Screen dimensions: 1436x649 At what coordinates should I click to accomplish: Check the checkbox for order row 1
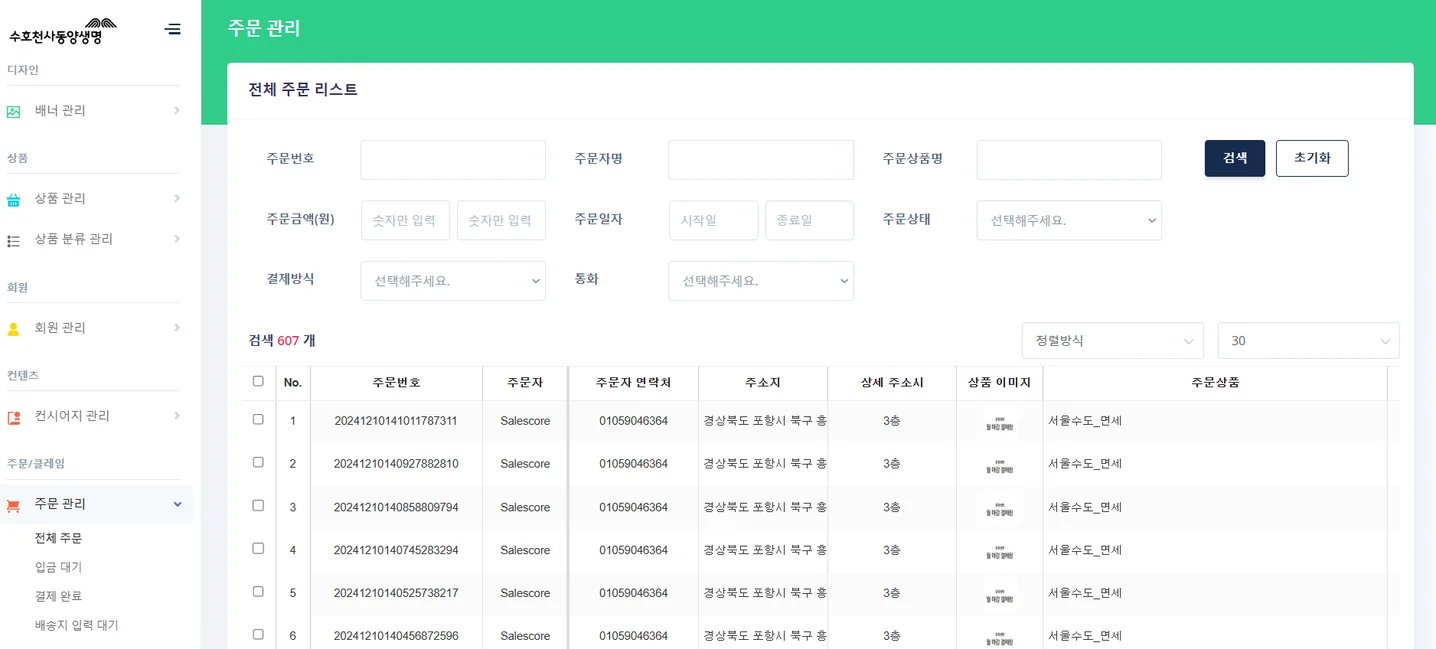coord(258,420)
